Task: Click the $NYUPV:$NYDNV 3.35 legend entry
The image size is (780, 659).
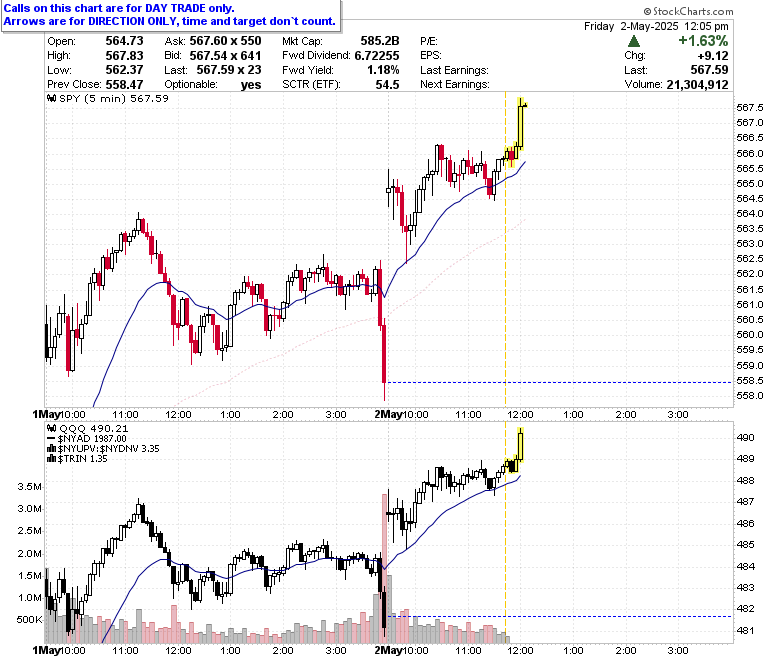Action: point(108,449)
